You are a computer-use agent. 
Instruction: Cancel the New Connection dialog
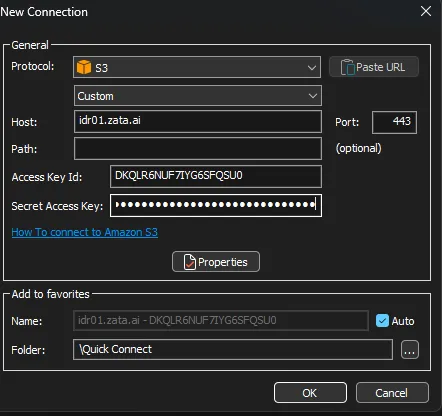(392, 393)
